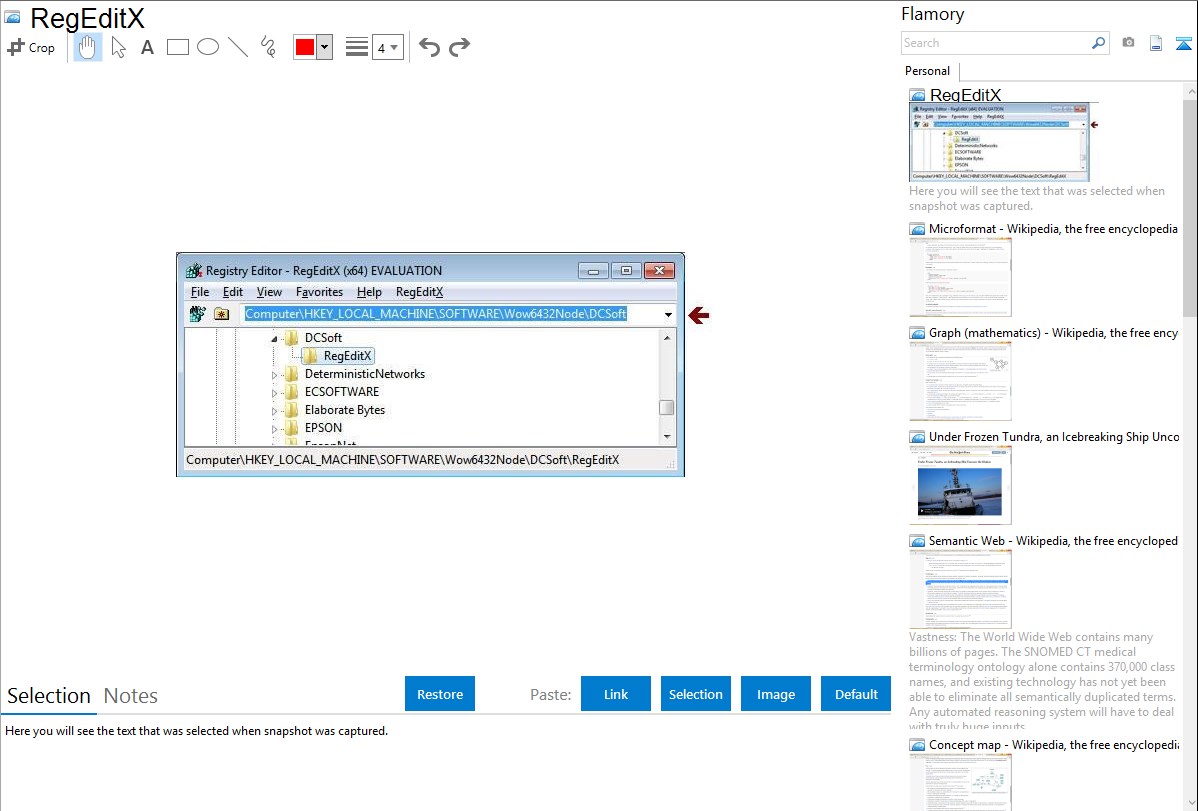
Task: Click the search magnifier icon
Action: [1099, 43]
